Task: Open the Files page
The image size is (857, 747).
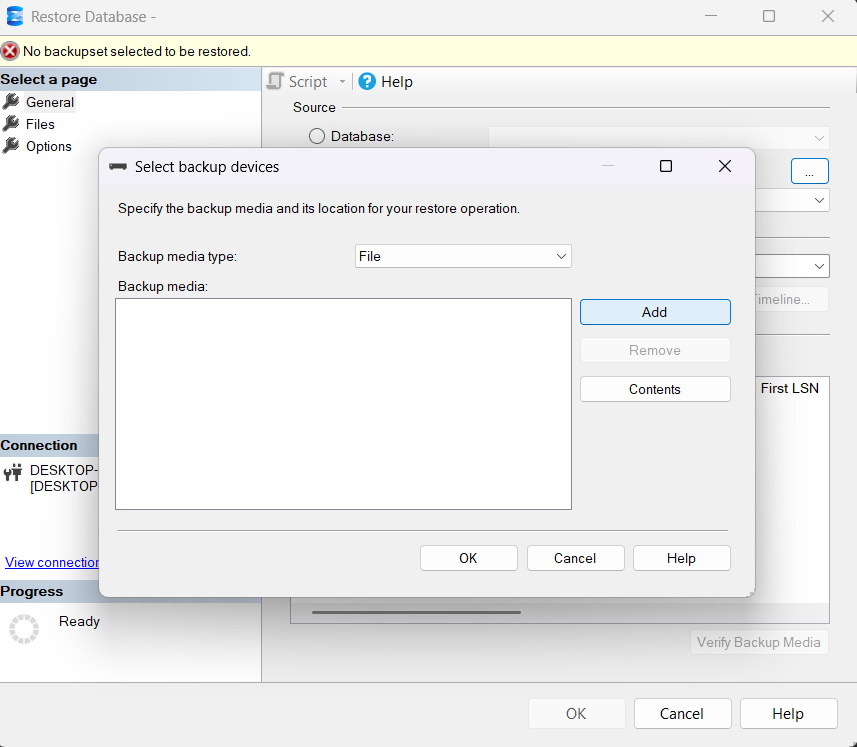Action: (x=40, y=124)
